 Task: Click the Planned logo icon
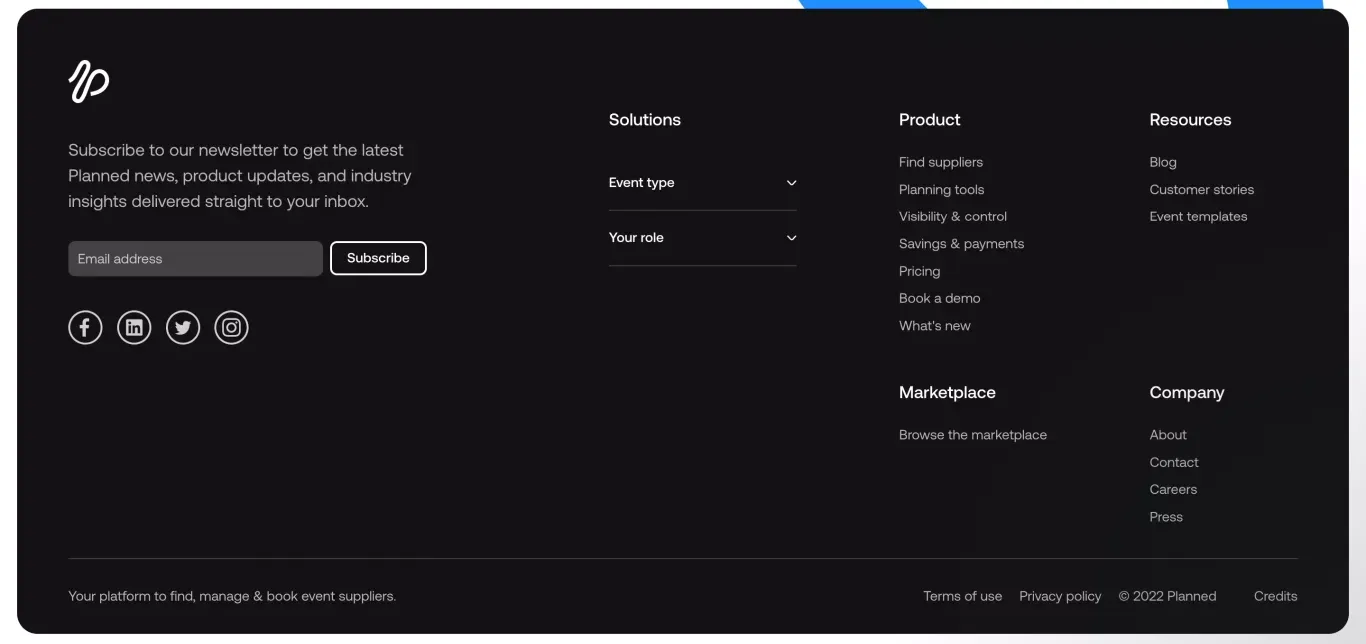[x=89, y=81]
